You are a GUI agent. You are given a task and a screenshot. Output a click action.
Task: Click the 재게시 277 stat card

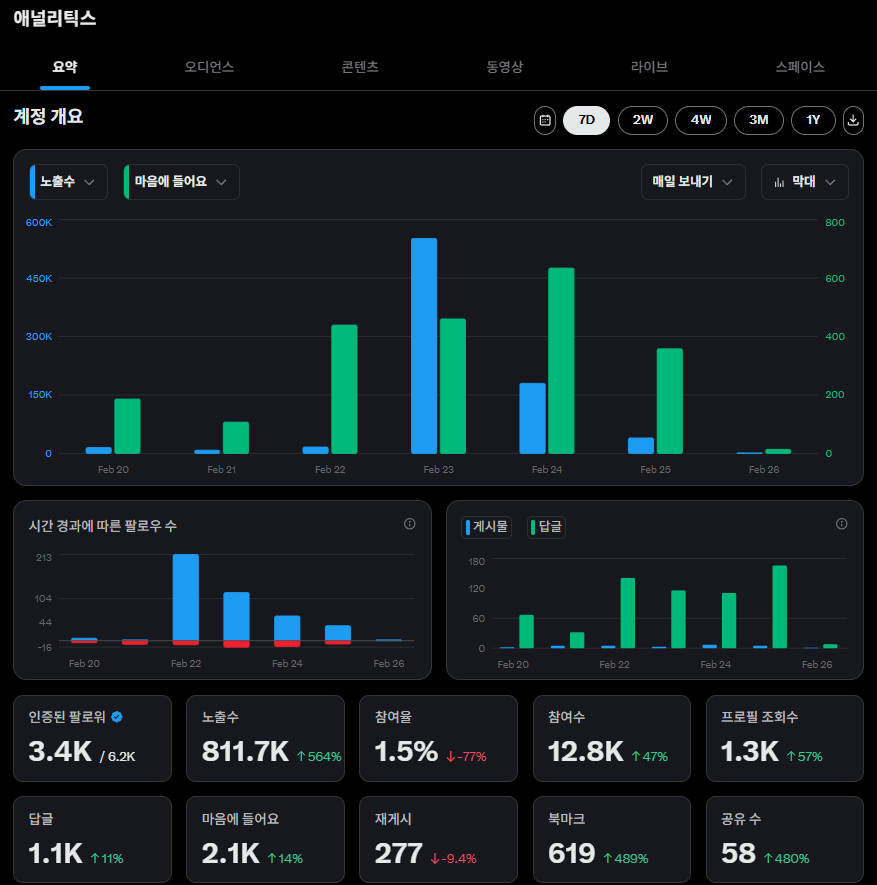pos(438,839)
